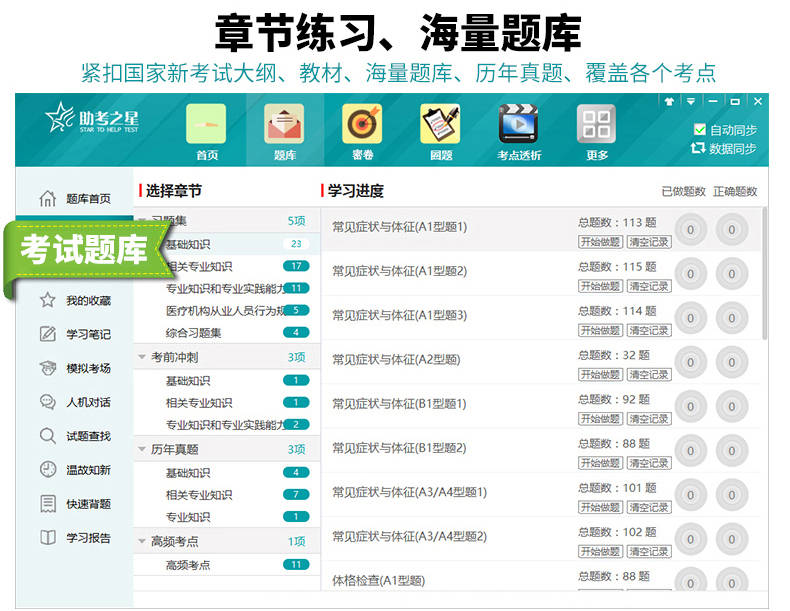Collapse the 历年真题 tree section
790x611 pixels.
142,450
